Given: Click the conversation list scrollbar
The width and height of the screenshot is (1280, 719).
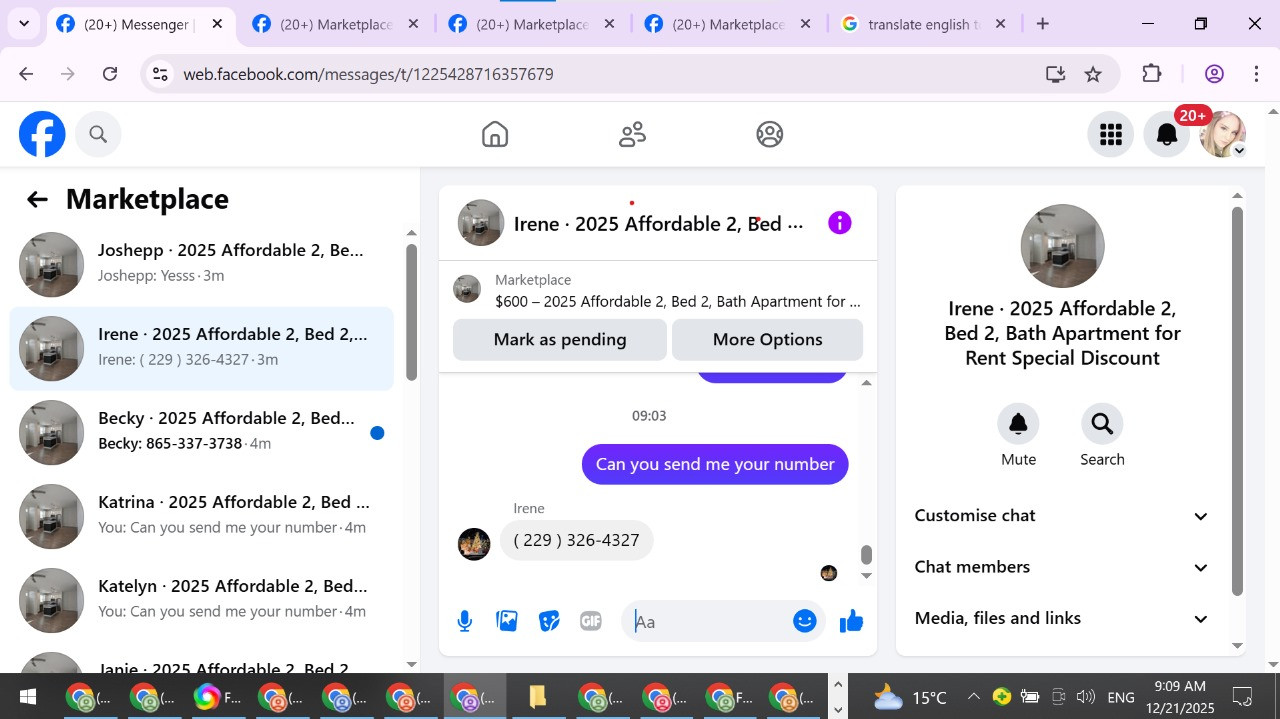Looking at the screenshot, I should 411,312.
